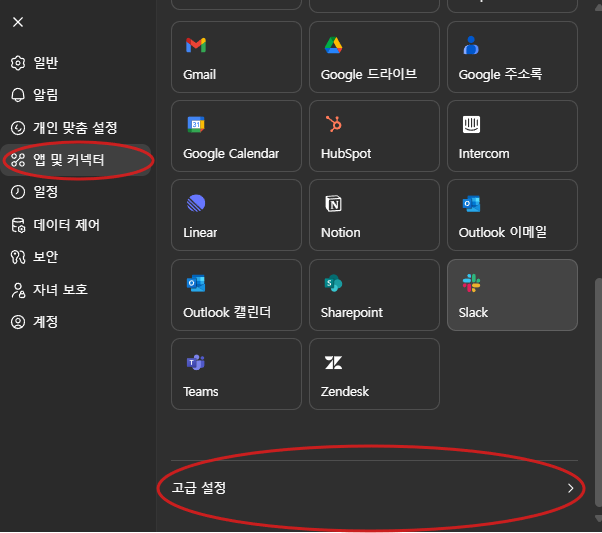The height and width of the screenshot is (533, 602).
Task: Click the Google Drive triangle logo
Action: (334, 45)
